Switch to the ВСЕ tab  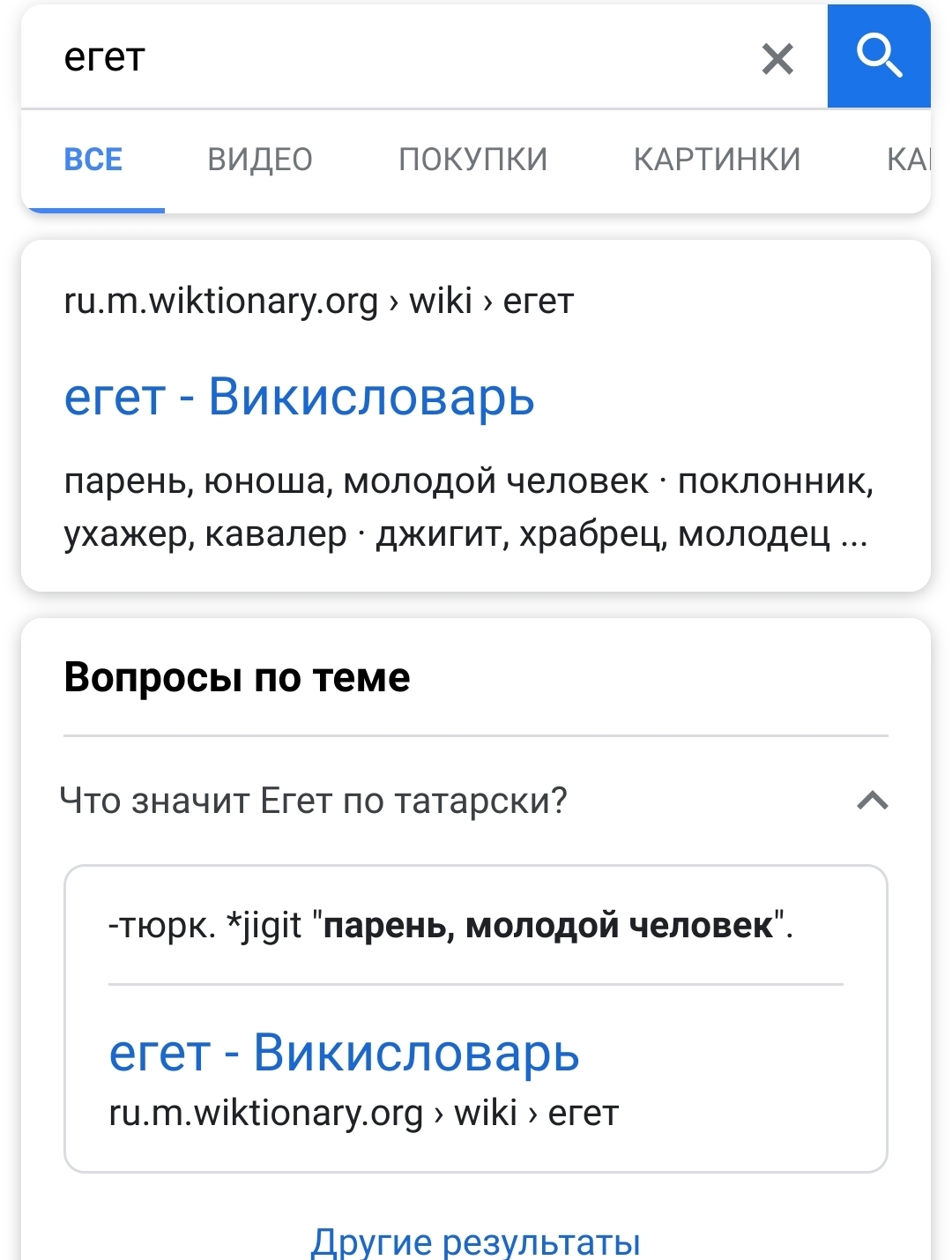click(93, 160)
